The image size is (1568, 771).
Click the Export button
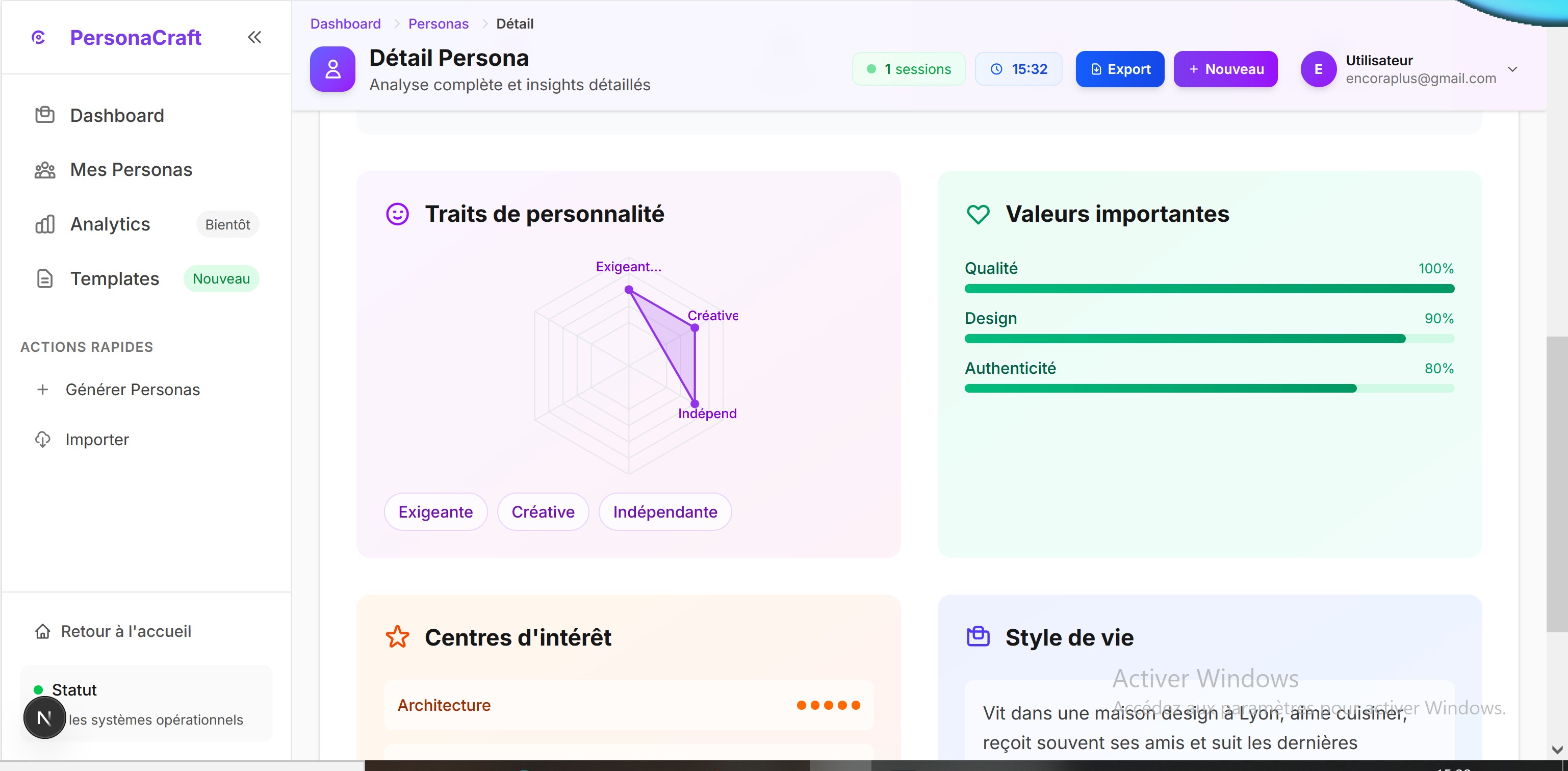1119,69
